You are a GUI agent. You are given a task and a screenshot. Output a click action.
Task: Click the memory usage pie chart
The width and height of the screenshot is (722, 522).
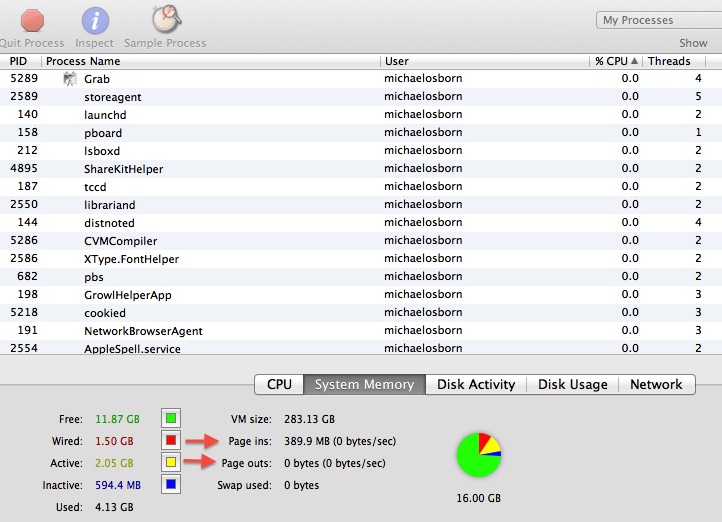tap(479, 455)
